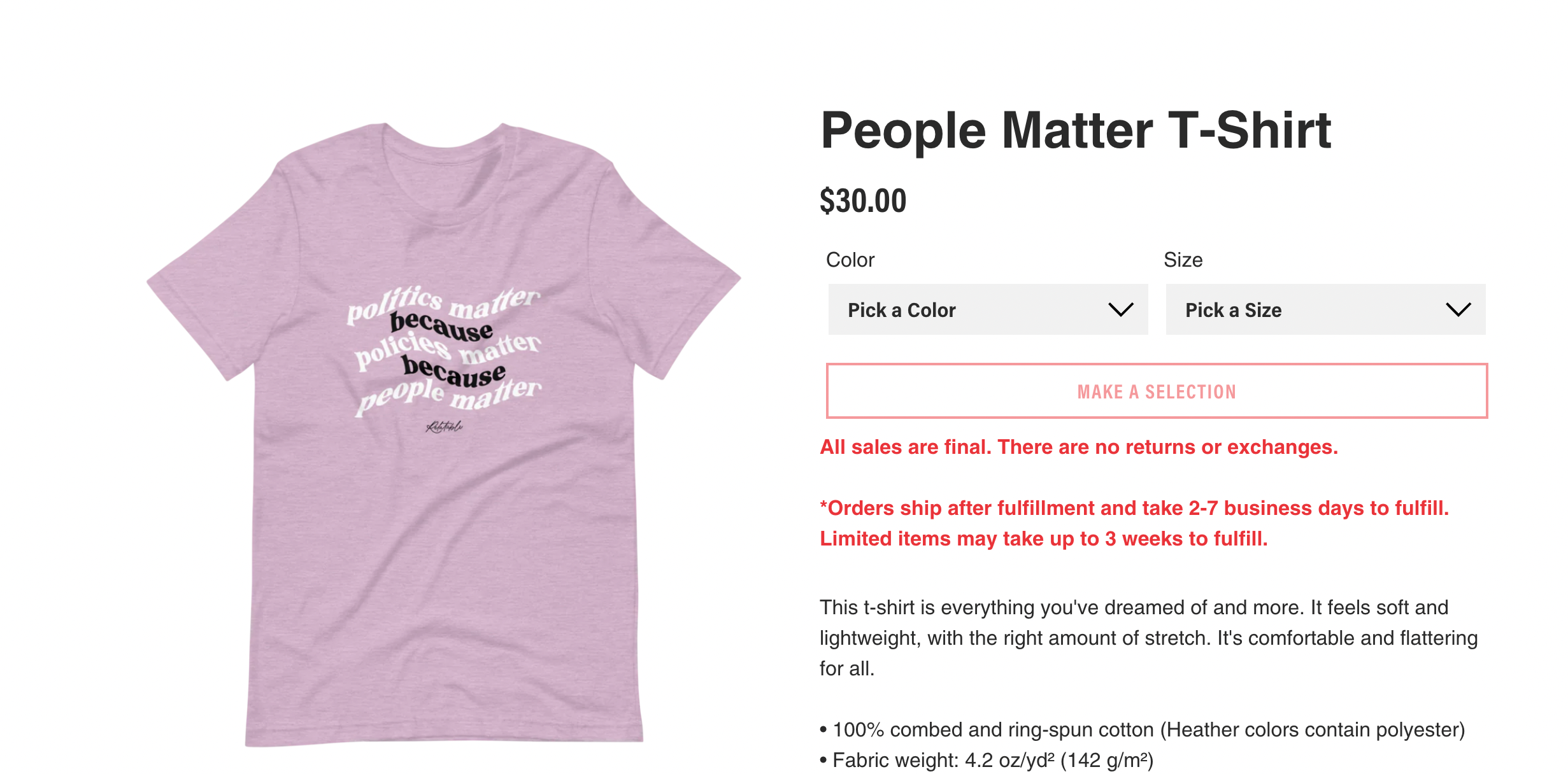1568x774 pixels.
Task: Click the Size field label
Action: [x=1183, y=260]
